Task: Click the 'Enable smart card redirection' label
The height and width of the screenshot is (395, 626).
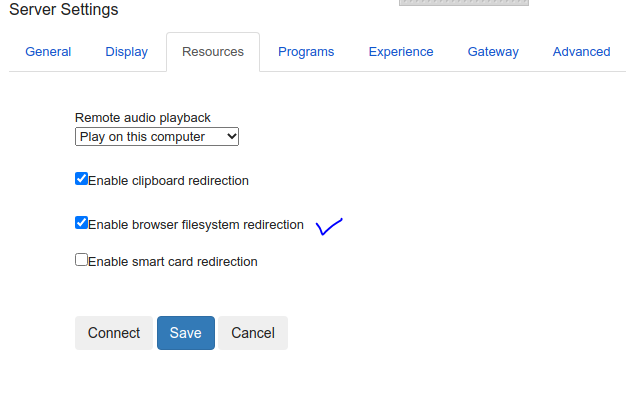Action: [x=173, y=262]
